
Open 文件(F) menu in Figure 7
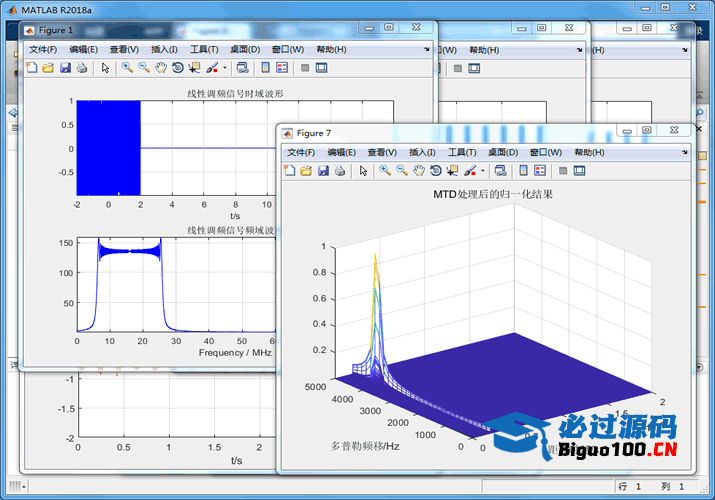click(301, 152)
